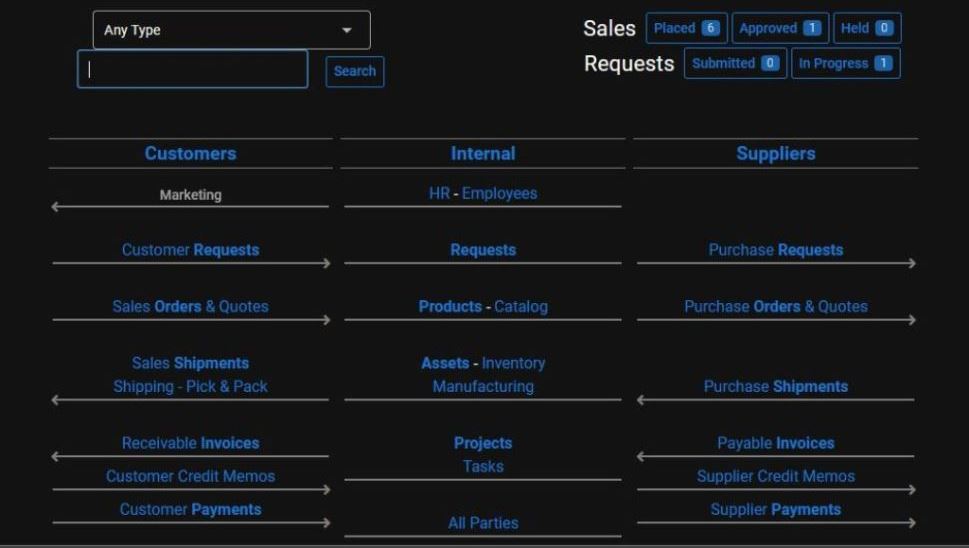969x548 pixels.
Task: Go to HR Employees page
Action: coord(483,193)
